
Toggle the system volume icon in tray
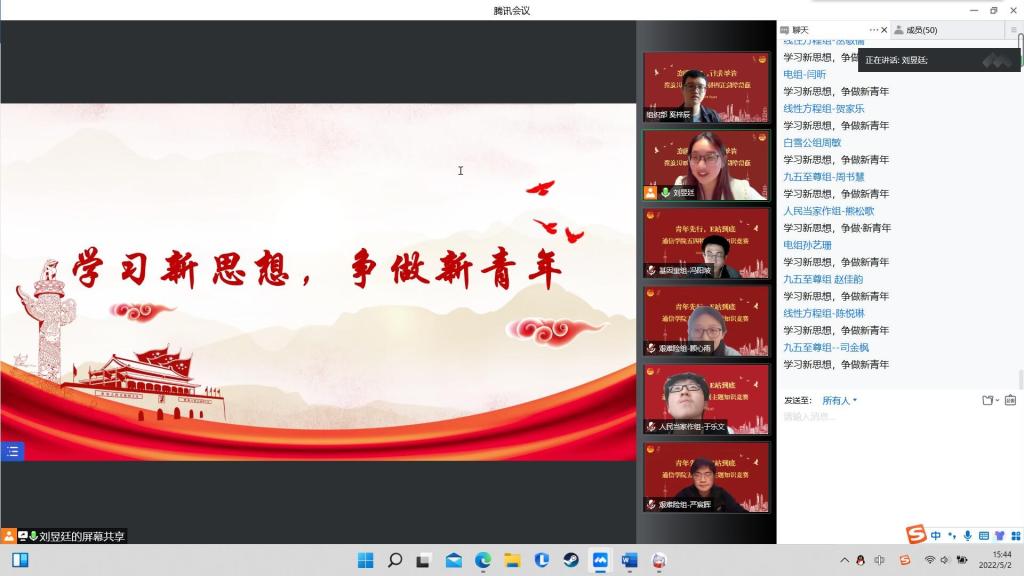coord(945,560)
